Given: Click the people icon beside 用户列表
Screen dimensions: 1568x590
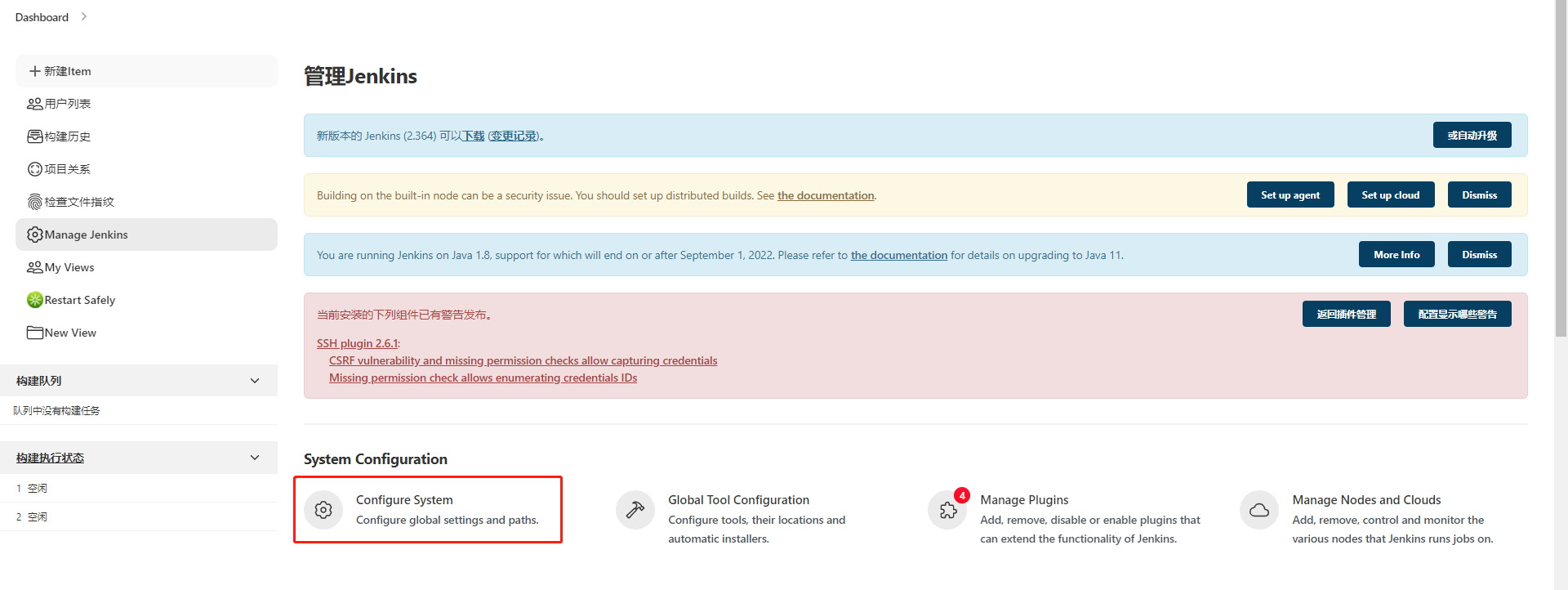Looking at the screenshot, I should 35,104.
